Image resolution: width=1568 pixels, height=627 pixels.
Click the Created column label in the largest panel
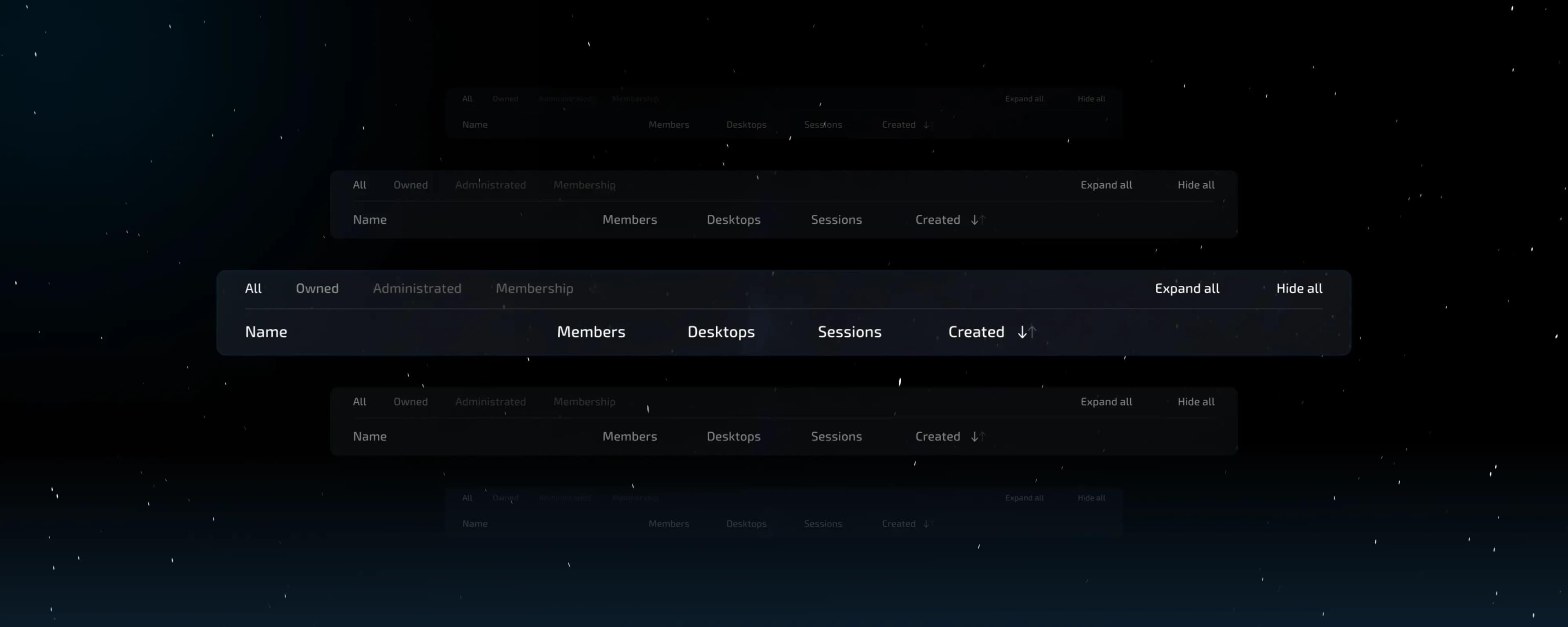[x=976, y=332]
